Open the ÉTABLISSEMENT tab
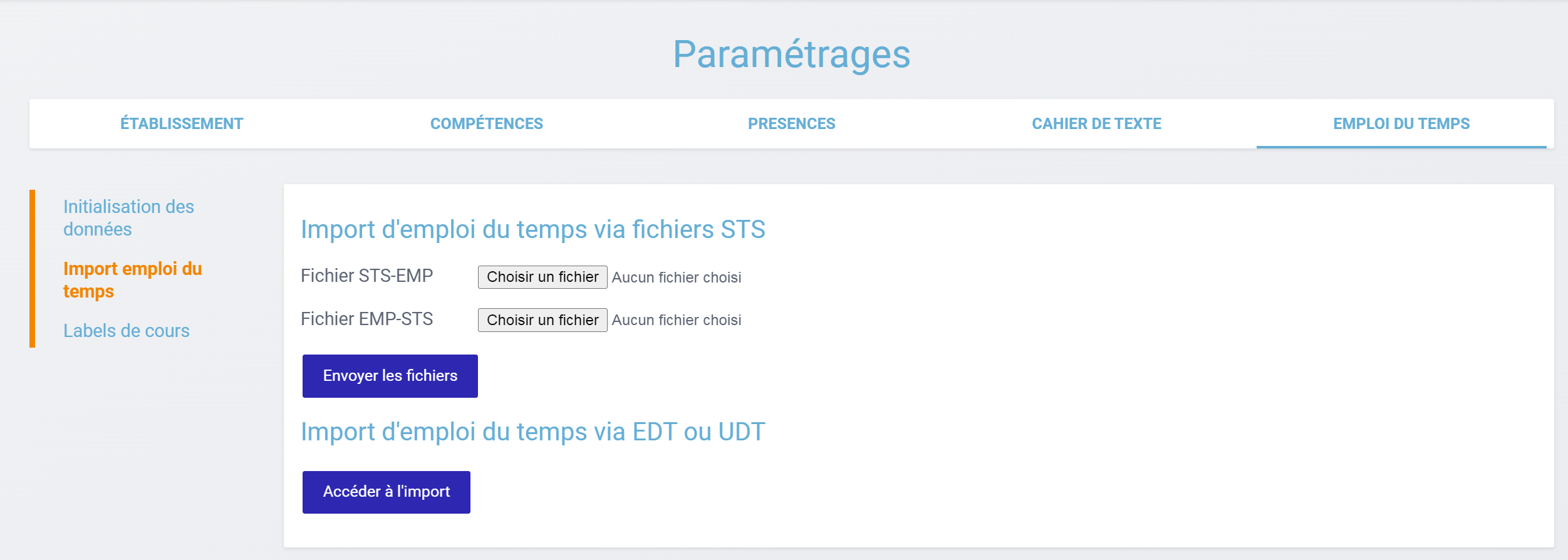1568x560 pixels. coord(182,123)
